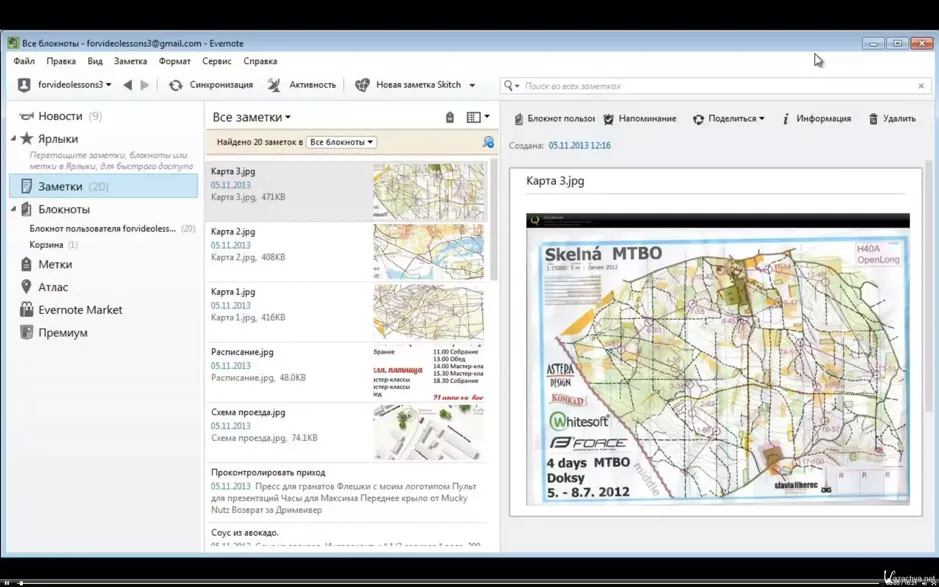Open Блокнот пользователя forvideoless... notebook
Viewport: 939px width, 587px height.
click(112, 229)
